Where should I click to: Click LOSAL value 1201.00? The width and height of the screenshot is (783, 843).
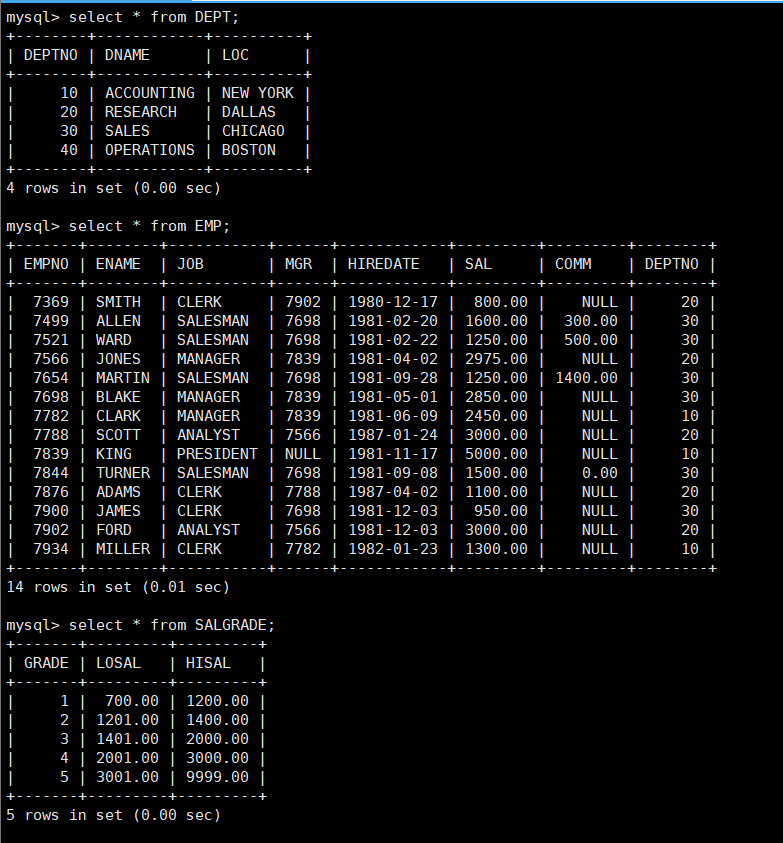127,720
